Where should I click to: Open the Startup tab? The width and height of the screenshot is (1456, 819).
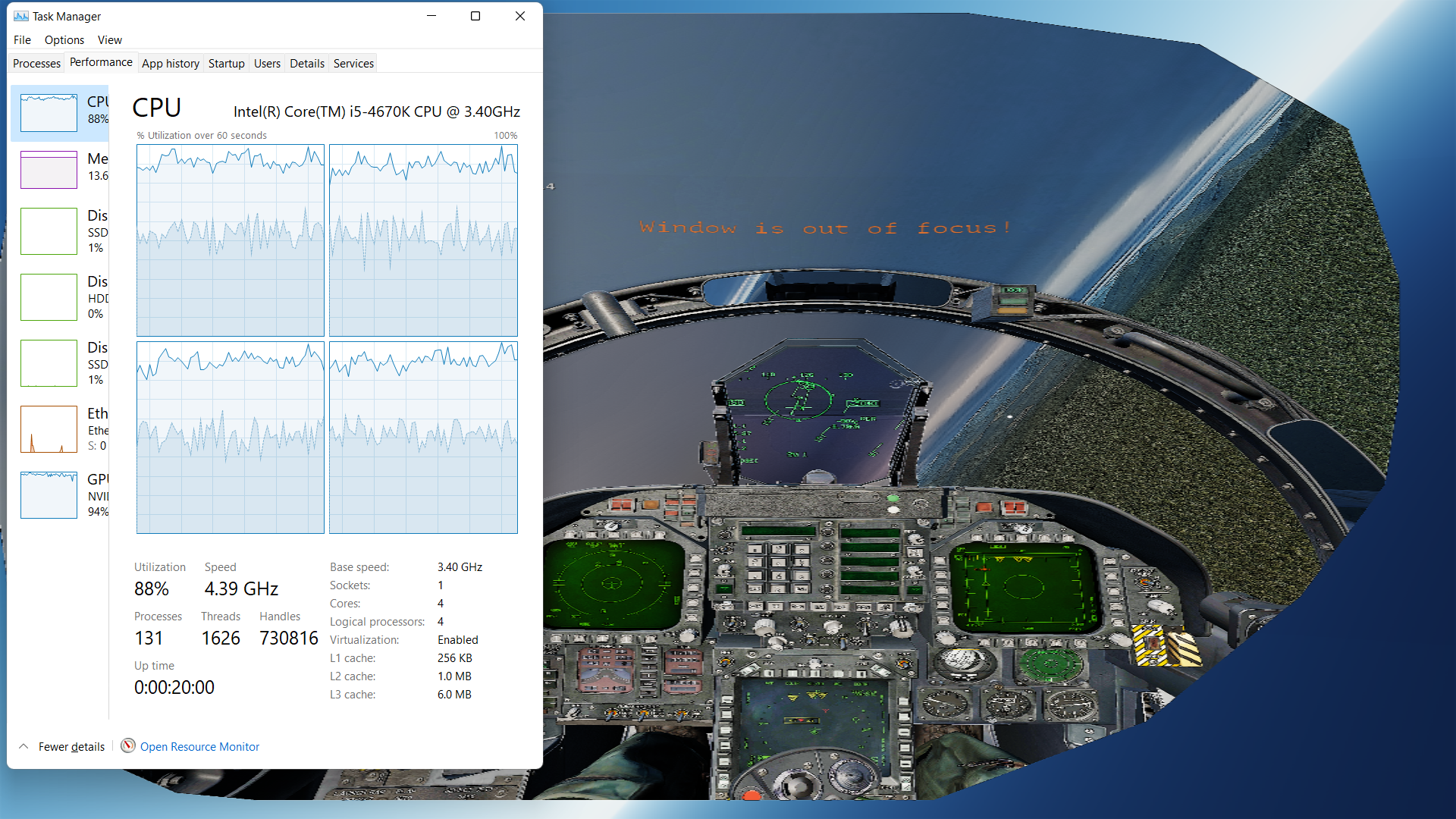(x=227, y=64)
